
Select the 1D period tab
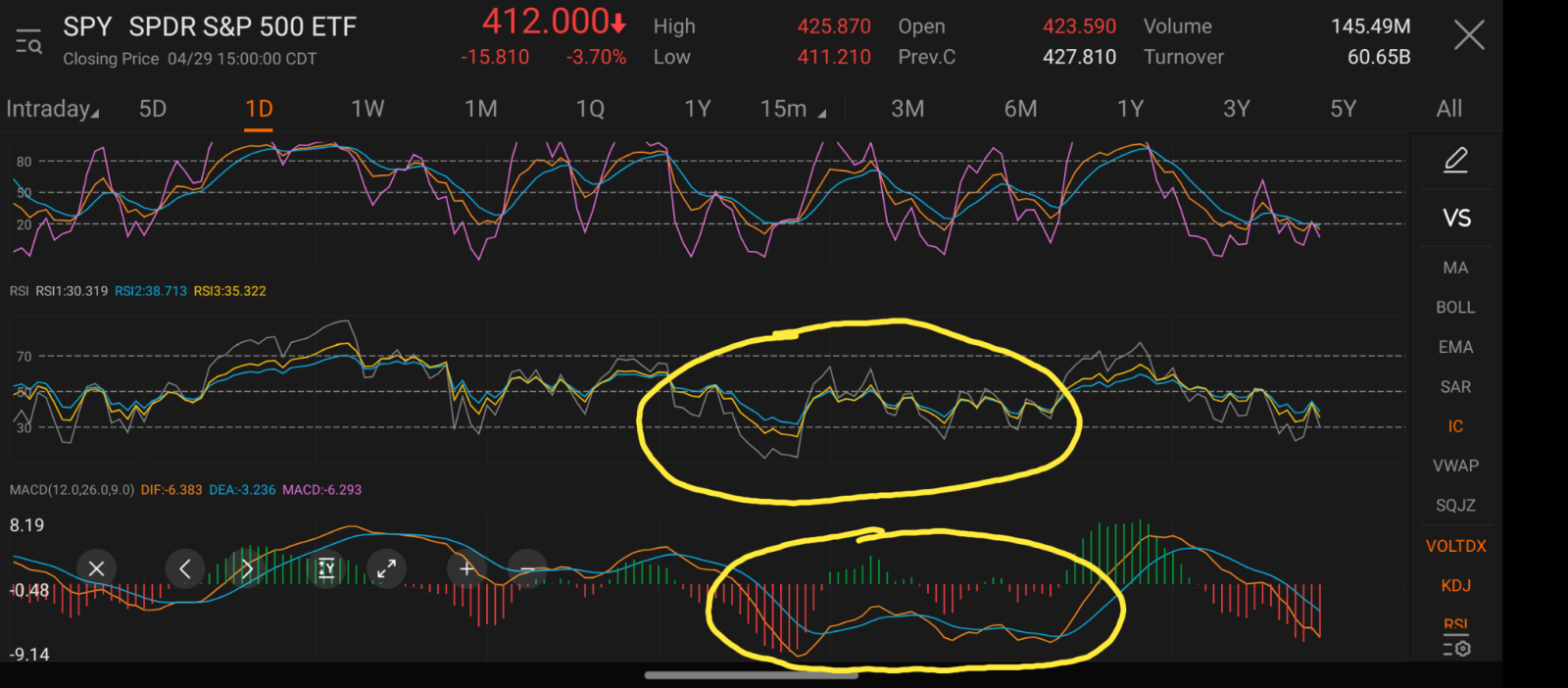coord(259,109)
